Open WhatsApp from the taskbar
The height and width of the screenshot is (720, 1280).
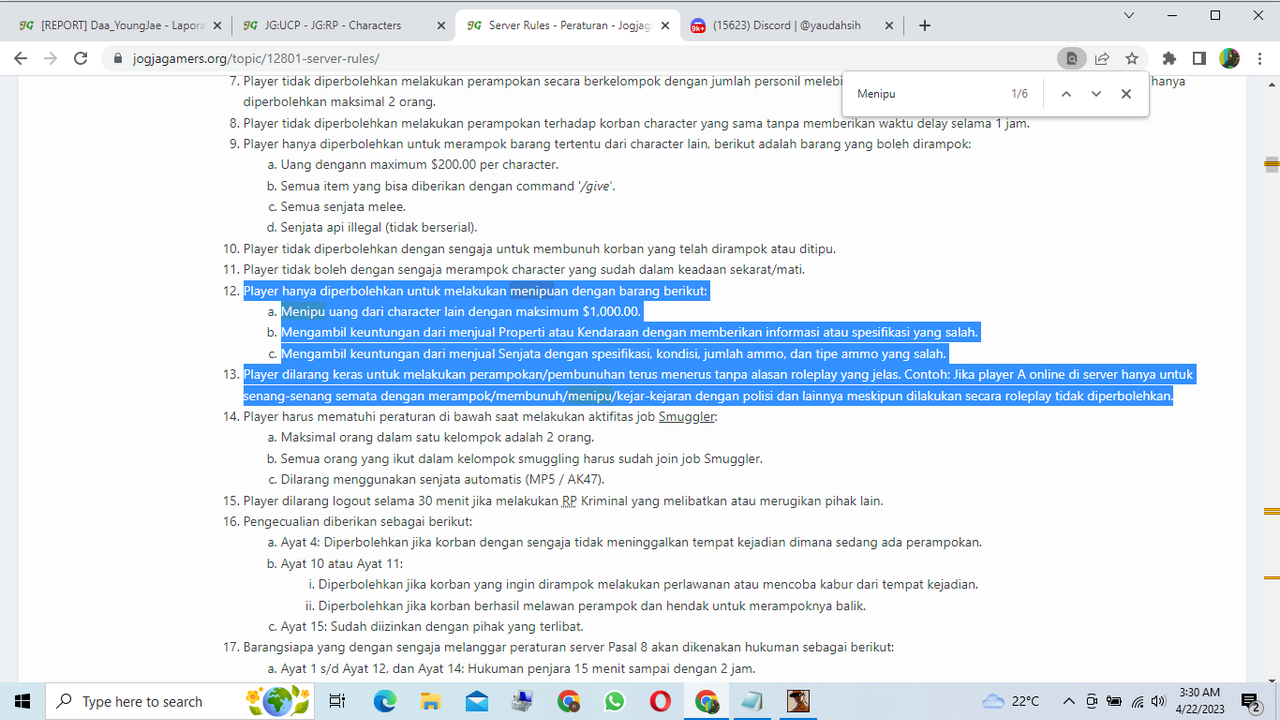point(614,701)
